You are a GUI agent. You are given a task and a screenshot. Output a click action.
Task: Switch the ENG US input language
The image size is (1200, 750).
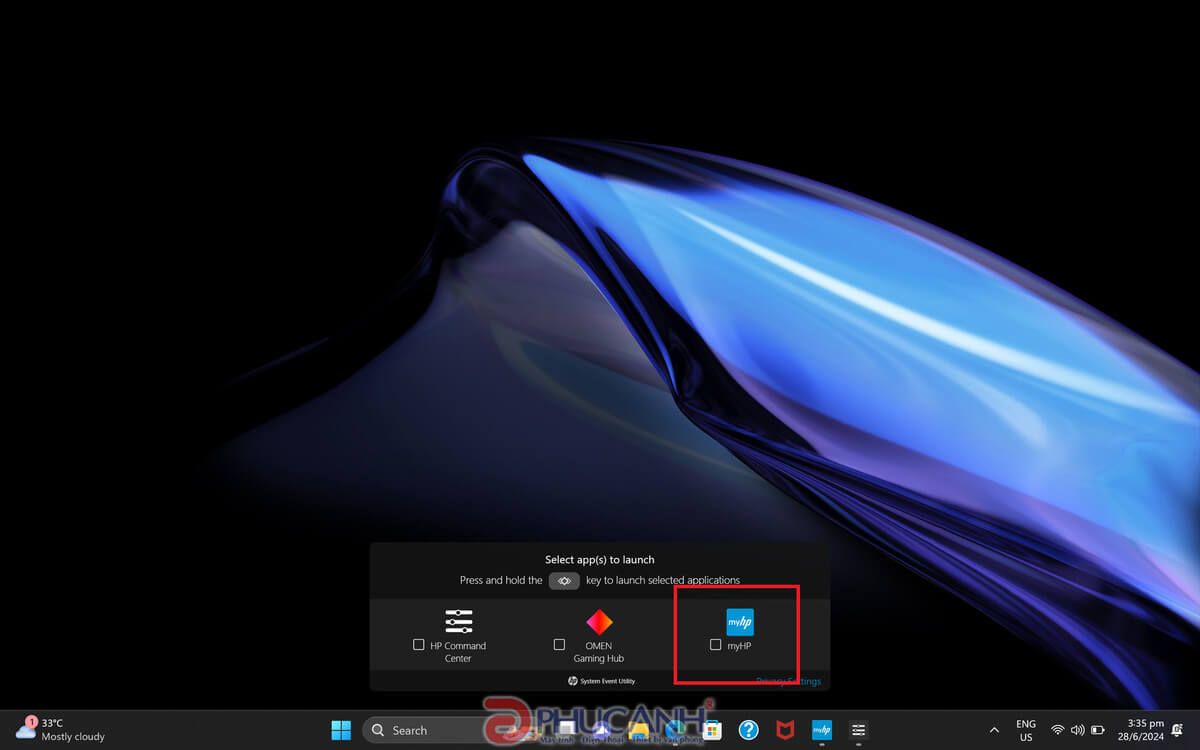(x=1026, y=730)
